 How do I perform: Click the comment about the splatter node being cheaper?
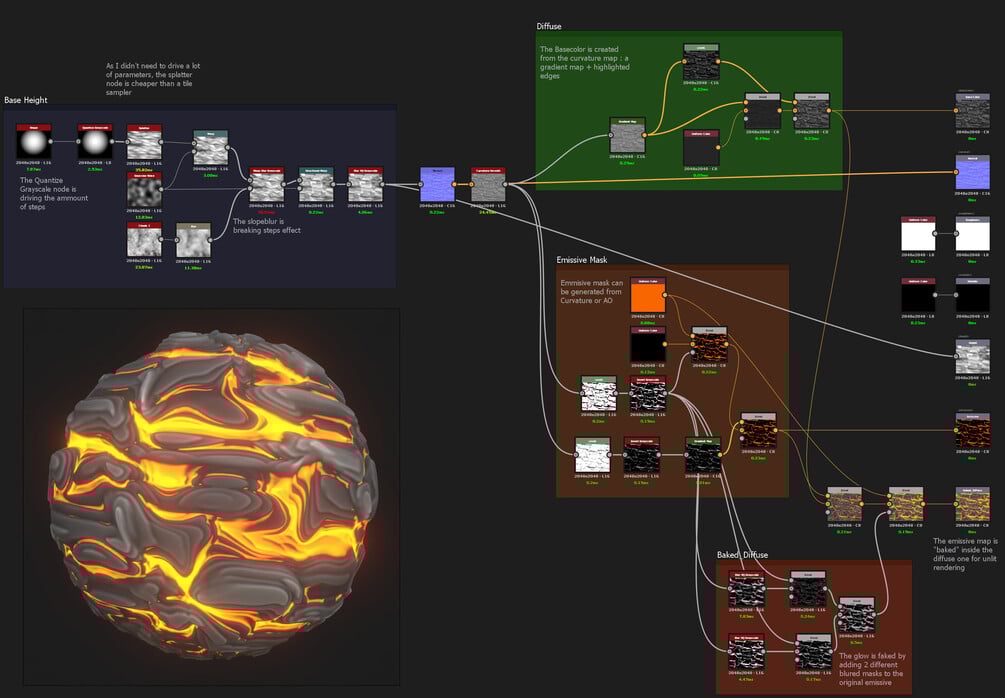click(x=153, y=79)
